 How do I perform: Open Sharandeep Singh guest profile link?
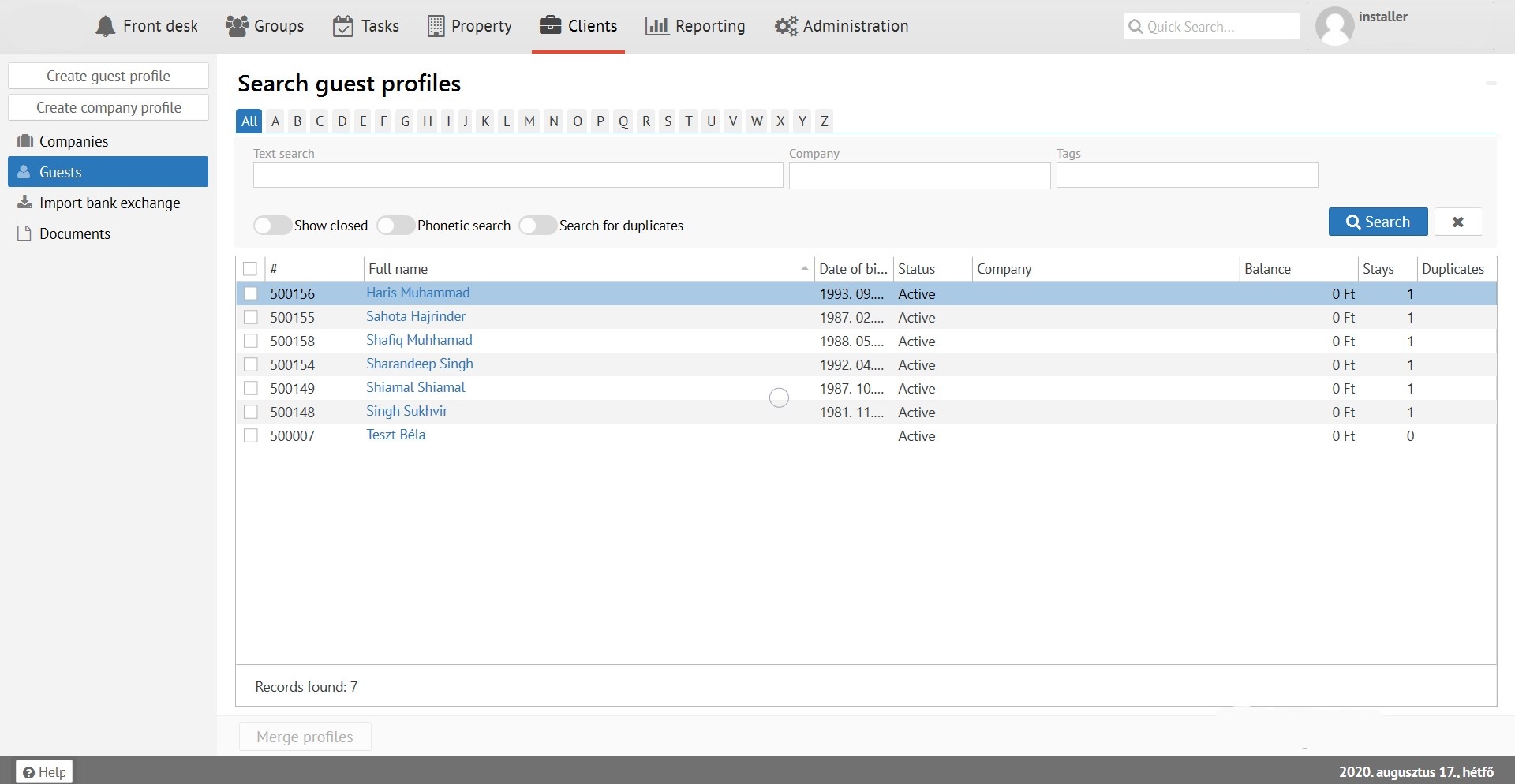pyautogui.click(x=419, y=364)
